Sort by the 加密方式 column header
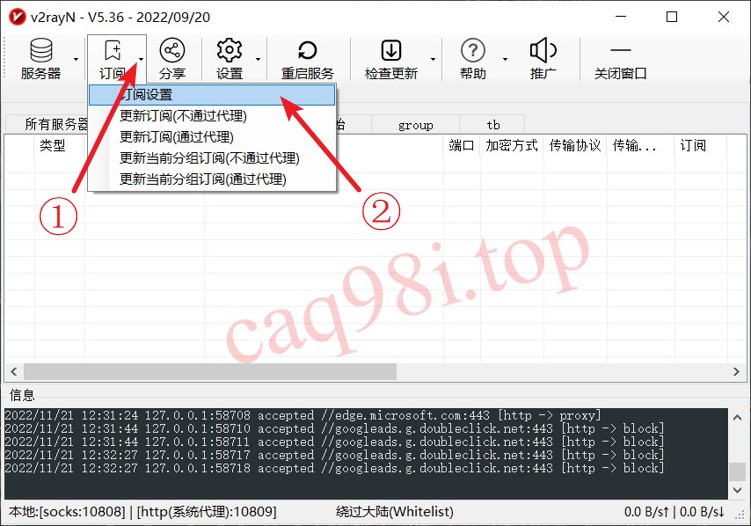The image size is (751, 526). tap(512, 145)
